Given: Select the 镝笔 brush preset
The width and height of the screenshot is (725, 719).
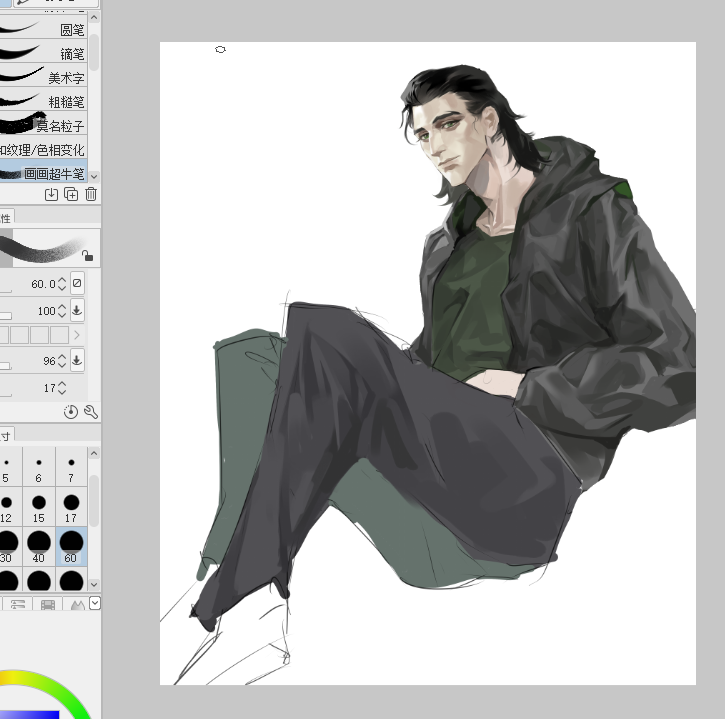Looking at the screenshot, I should click(x=43, y=53).
